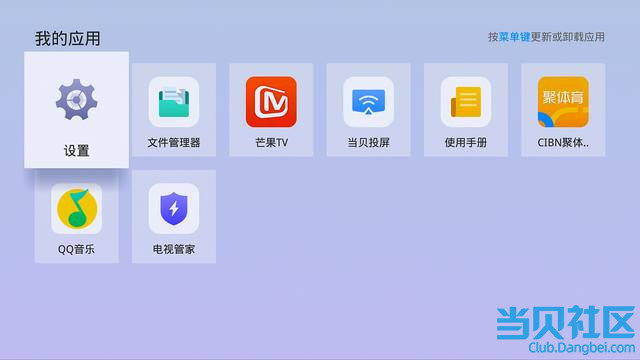Click the QQ音乐 label text
Viewport: 640px width, 360px height.
(76, 249)
